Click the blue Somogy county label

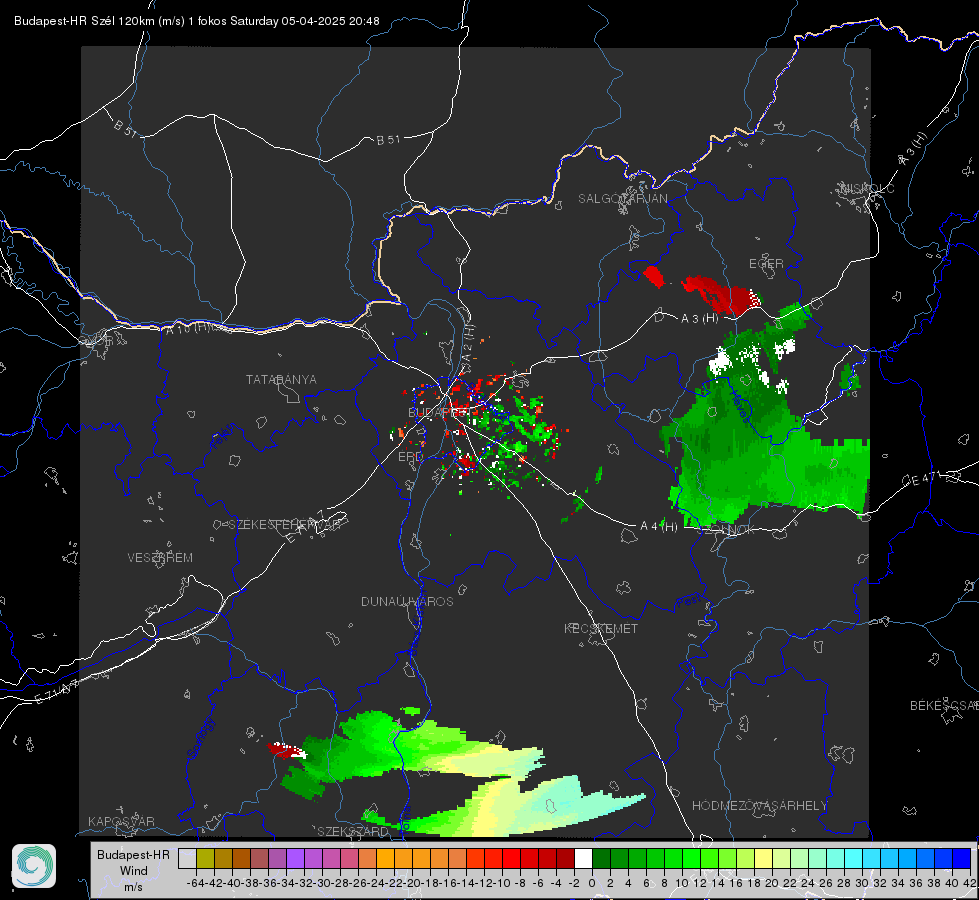(x=201, y=738)
